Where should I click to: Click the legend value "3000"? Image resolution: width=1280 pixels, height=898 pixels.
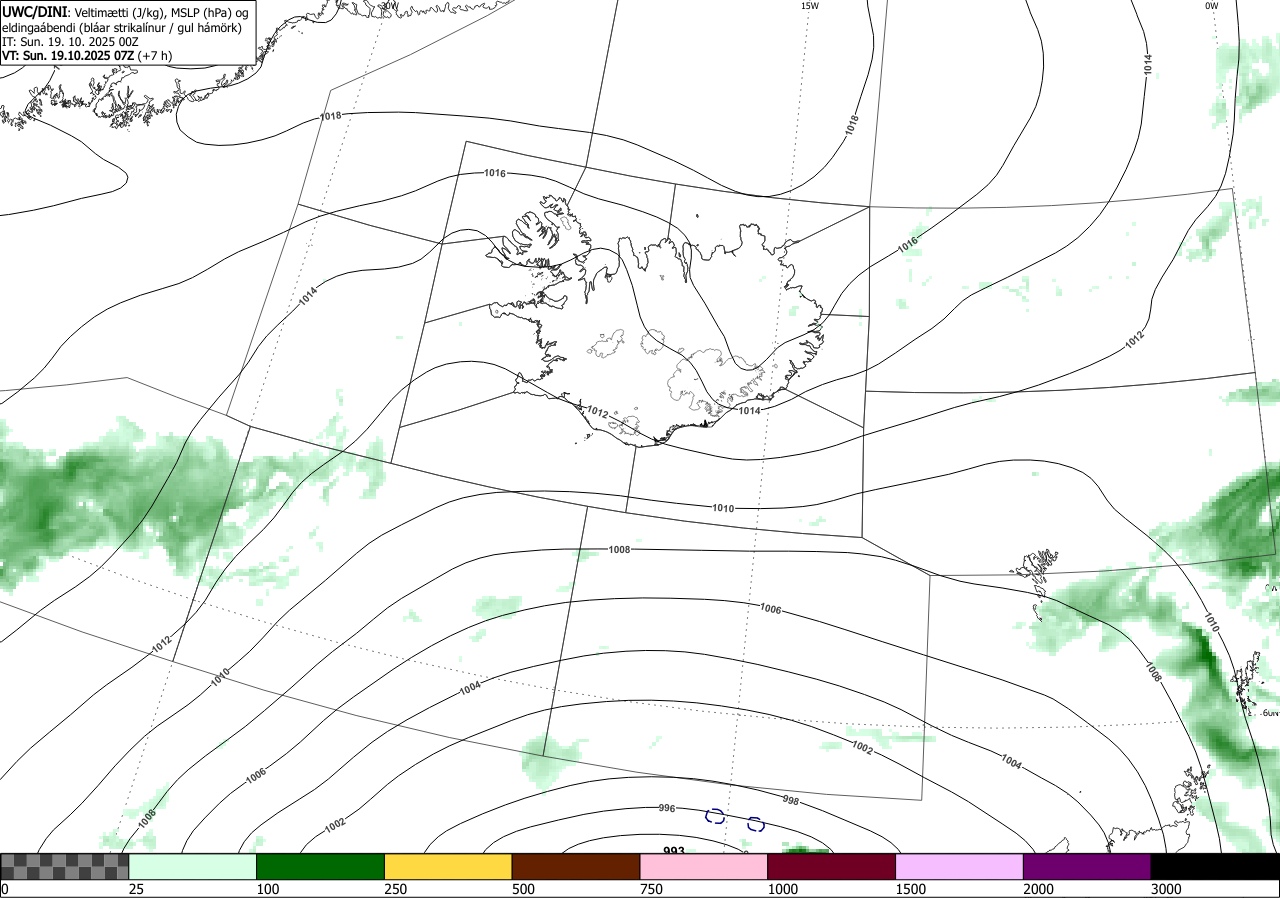pos(1165,889)
